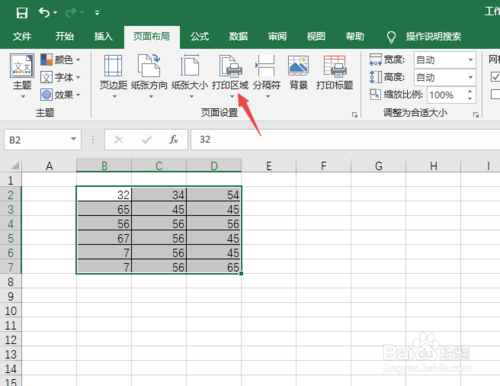Open the 纸张大小 paper size tool
Image resolution: width=500 pixels, height=386 pixels.
click(x=190, y=77)
